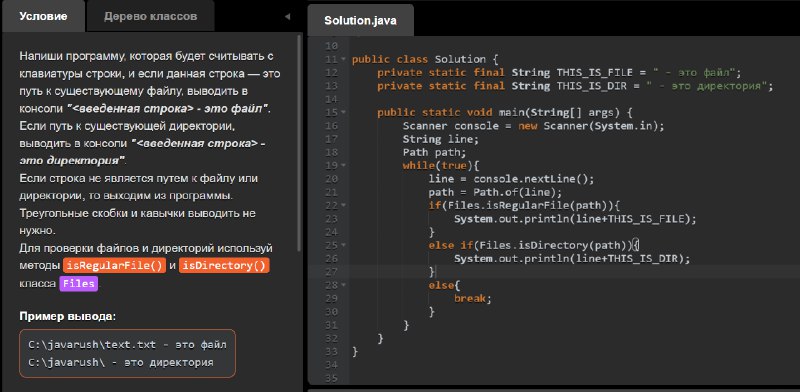Fold the class Solution block at line 11
Screen dimensions: 800x392
(x=343, y=59)
